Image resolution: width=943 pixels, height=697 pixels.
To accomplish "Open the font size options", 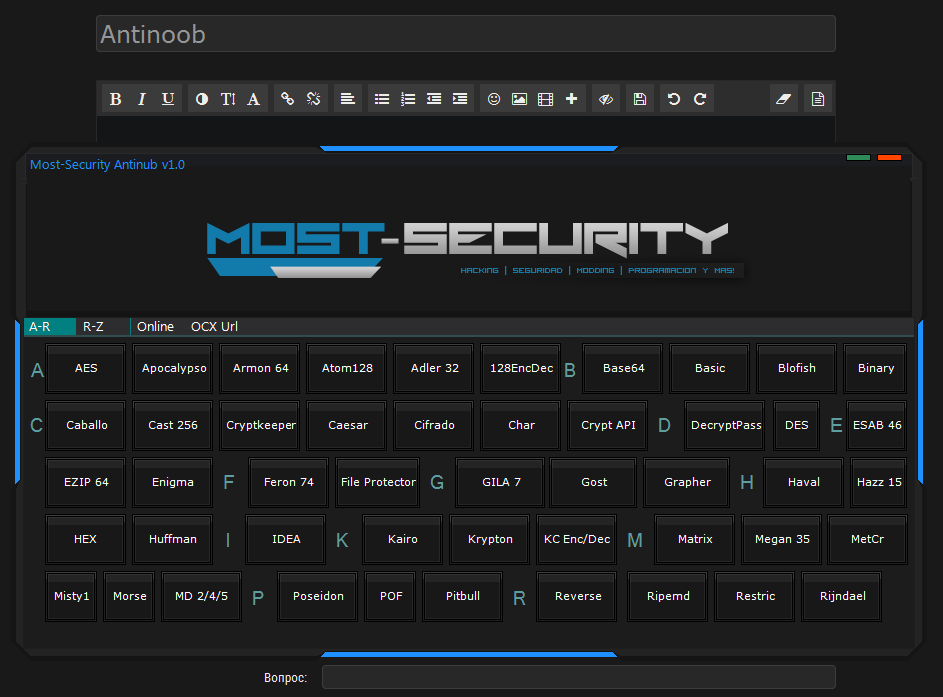I will pyautogui.click(x=228, y=99).
